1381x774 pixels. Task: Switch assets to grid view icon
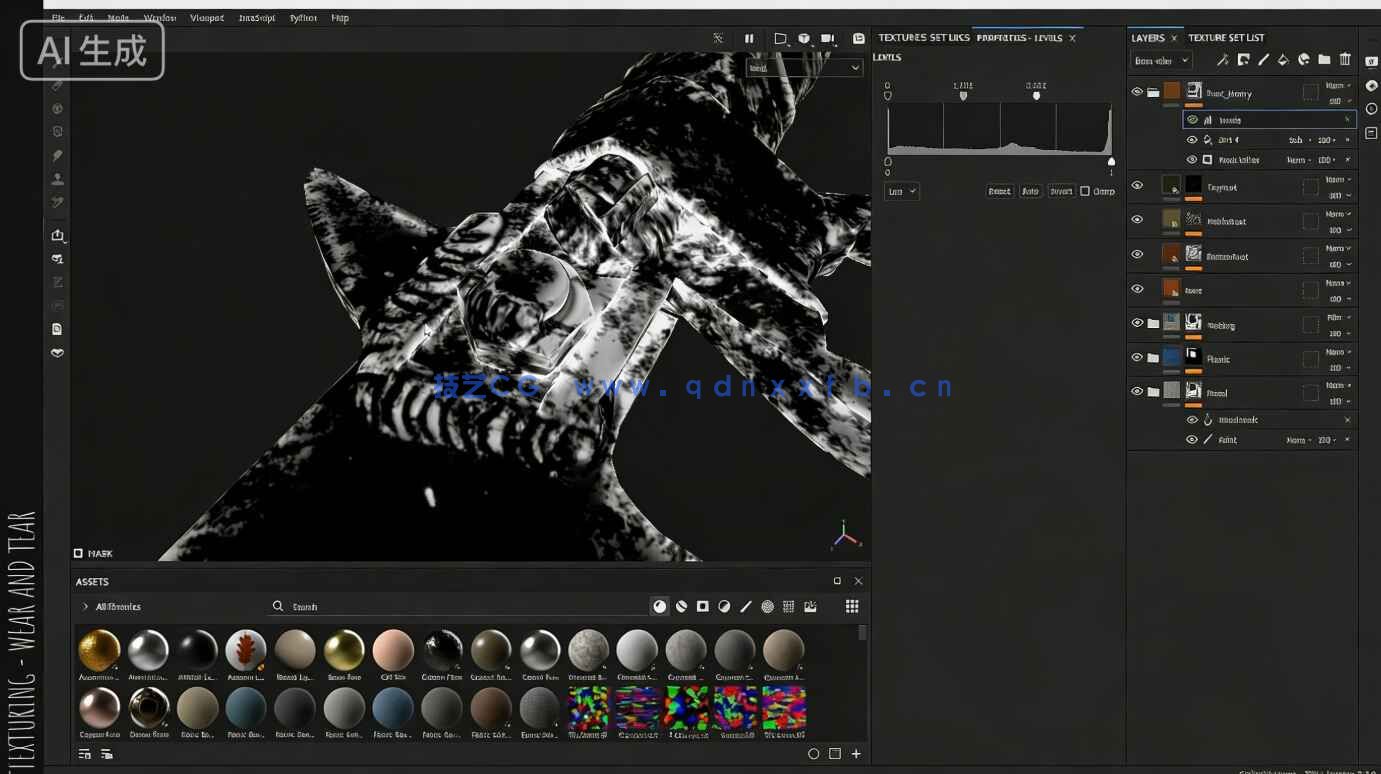coord(852,606)
